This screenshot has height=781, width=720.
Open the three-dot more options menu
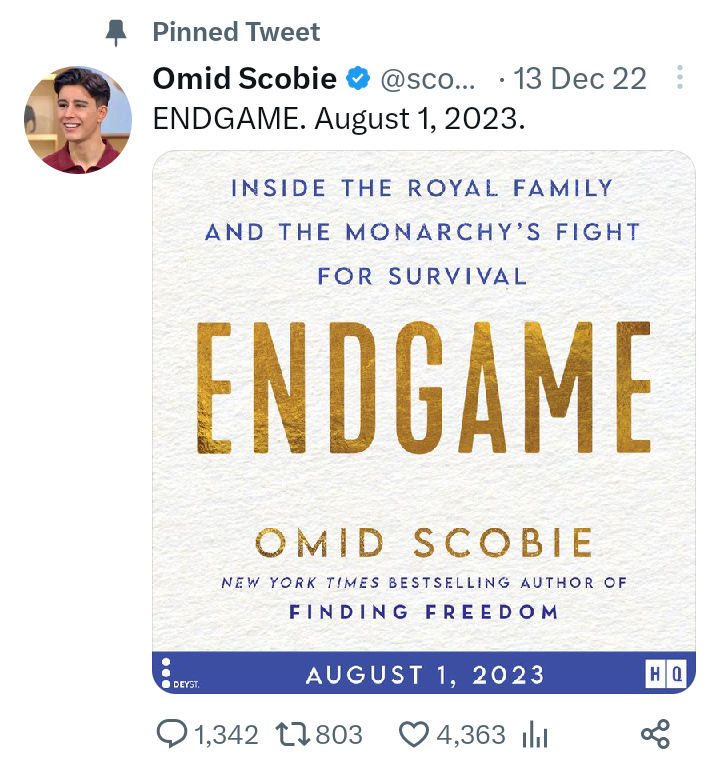coord(680,77)
